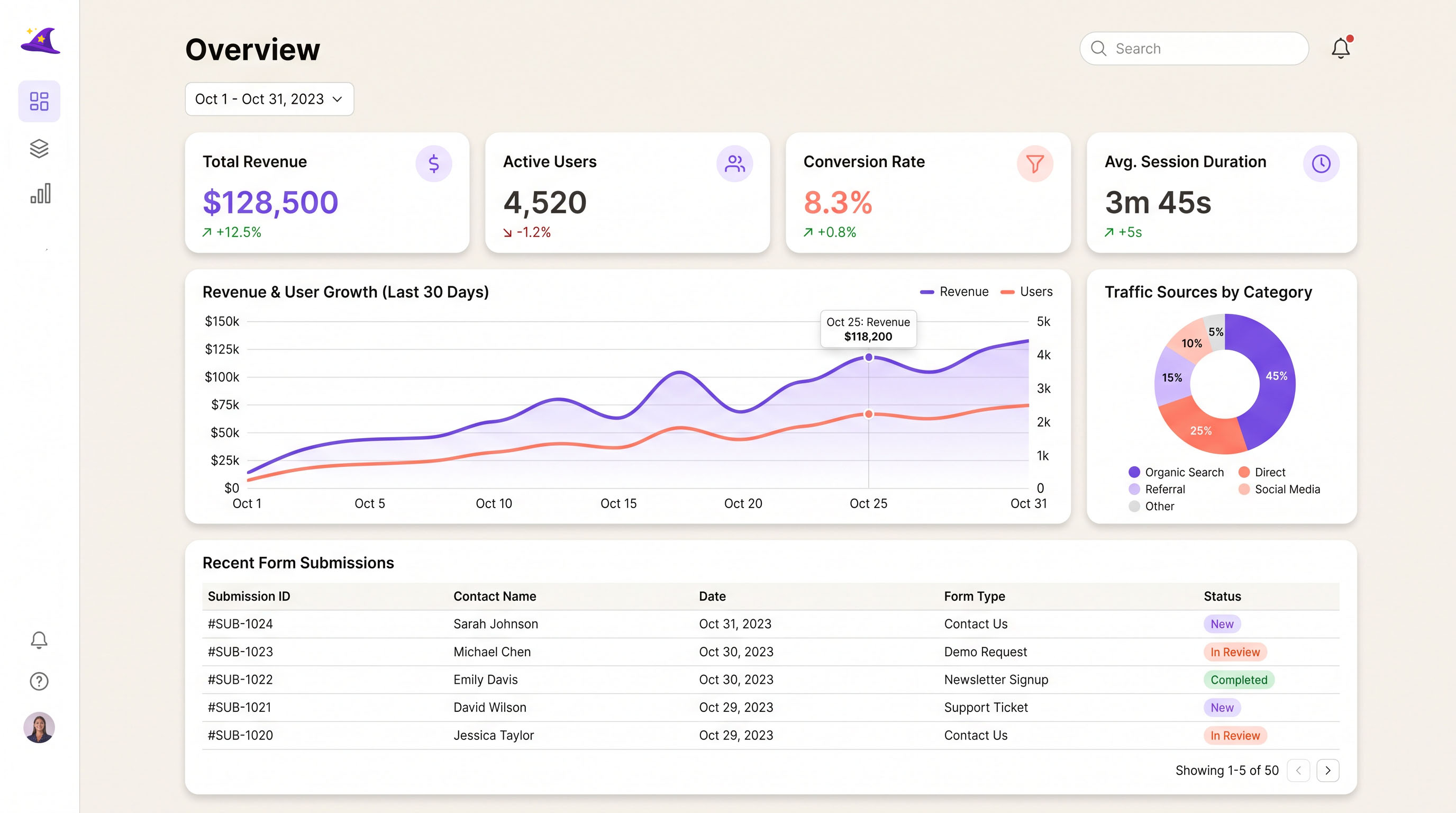The height and width of the screenshot is (813, 1456).
Task: Open the Oct 1 - Oct 31, 2023 date dropdown
Action: [270, 99]
